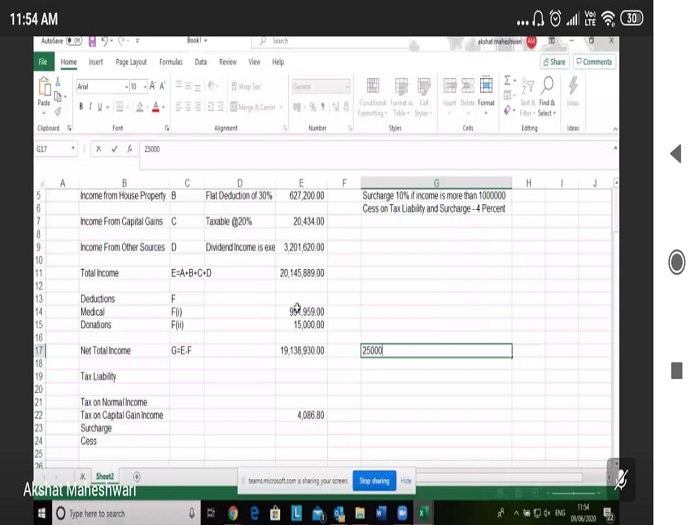Click the column G header
700x525 pixels.
436,183
